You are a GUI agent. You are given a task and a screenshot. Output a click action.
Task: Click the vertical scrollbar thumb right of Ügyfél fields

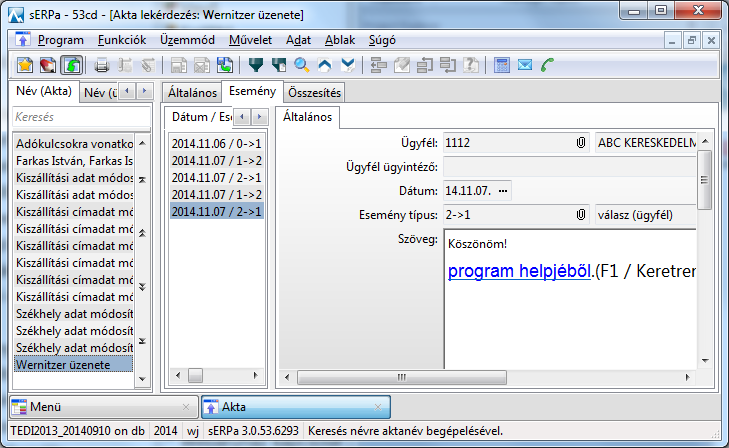tap(705, 180)
